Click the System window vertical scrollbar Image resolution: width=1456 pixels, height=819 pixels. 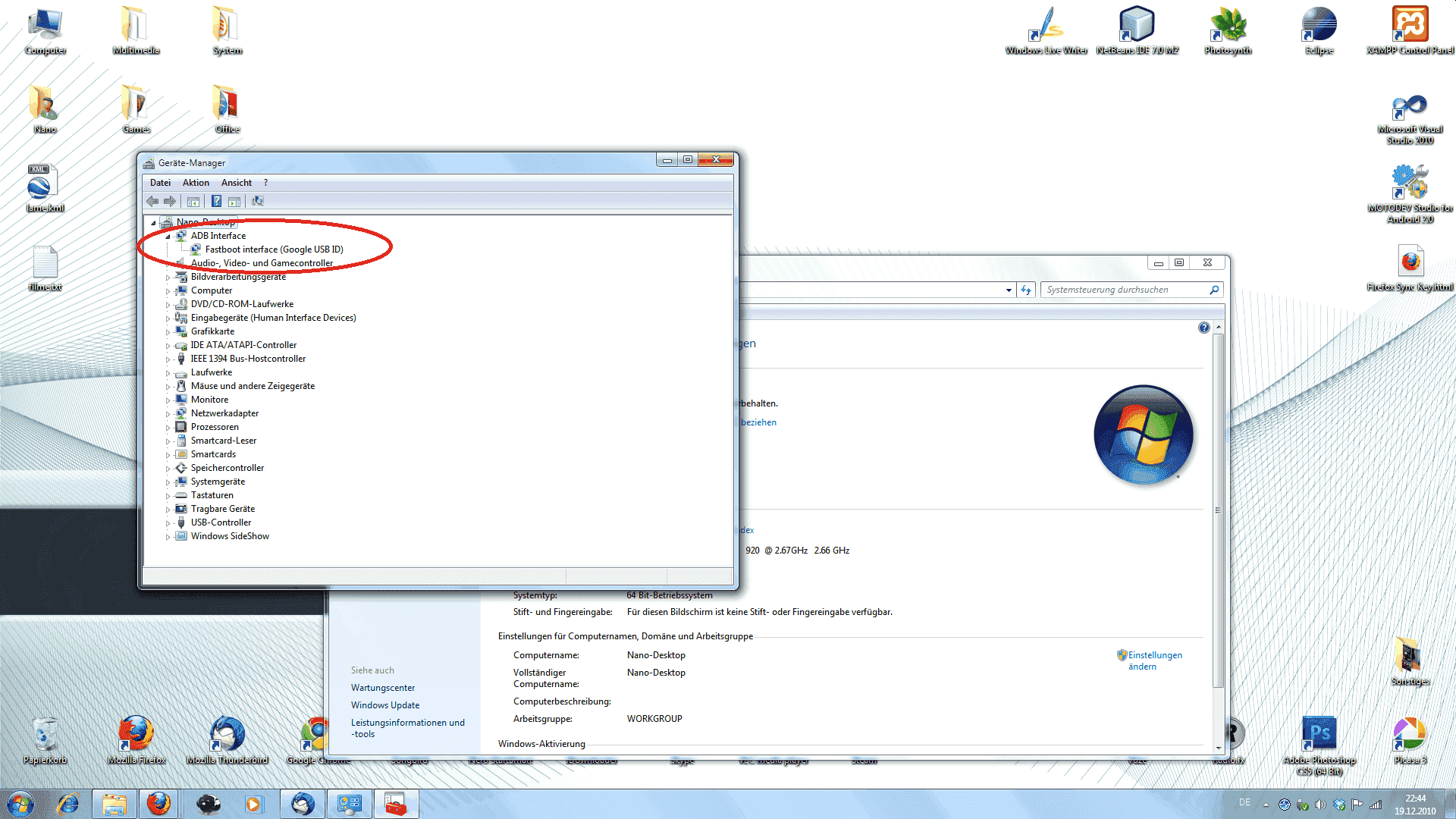[1219, 510]
